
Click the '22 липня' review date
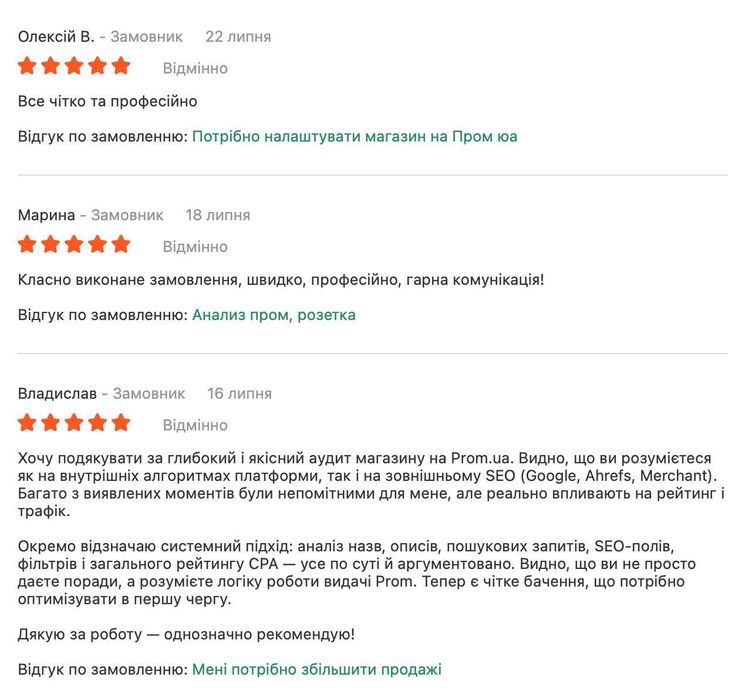click(x=238, y=36)
